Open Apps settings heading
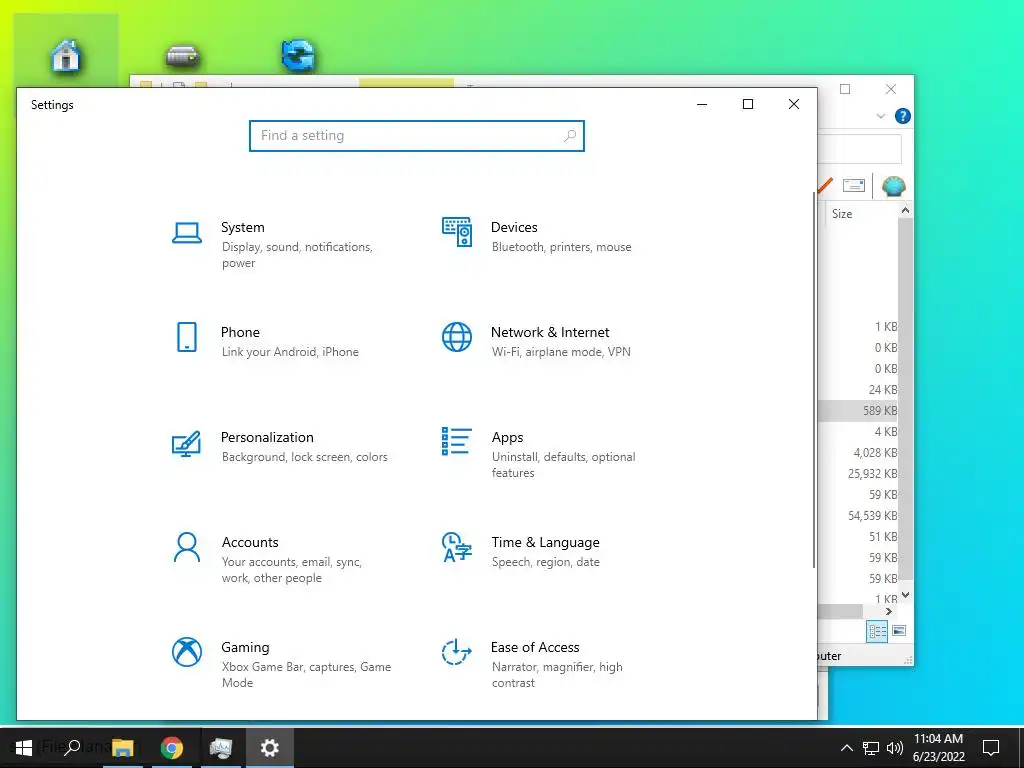 (507, 438)
